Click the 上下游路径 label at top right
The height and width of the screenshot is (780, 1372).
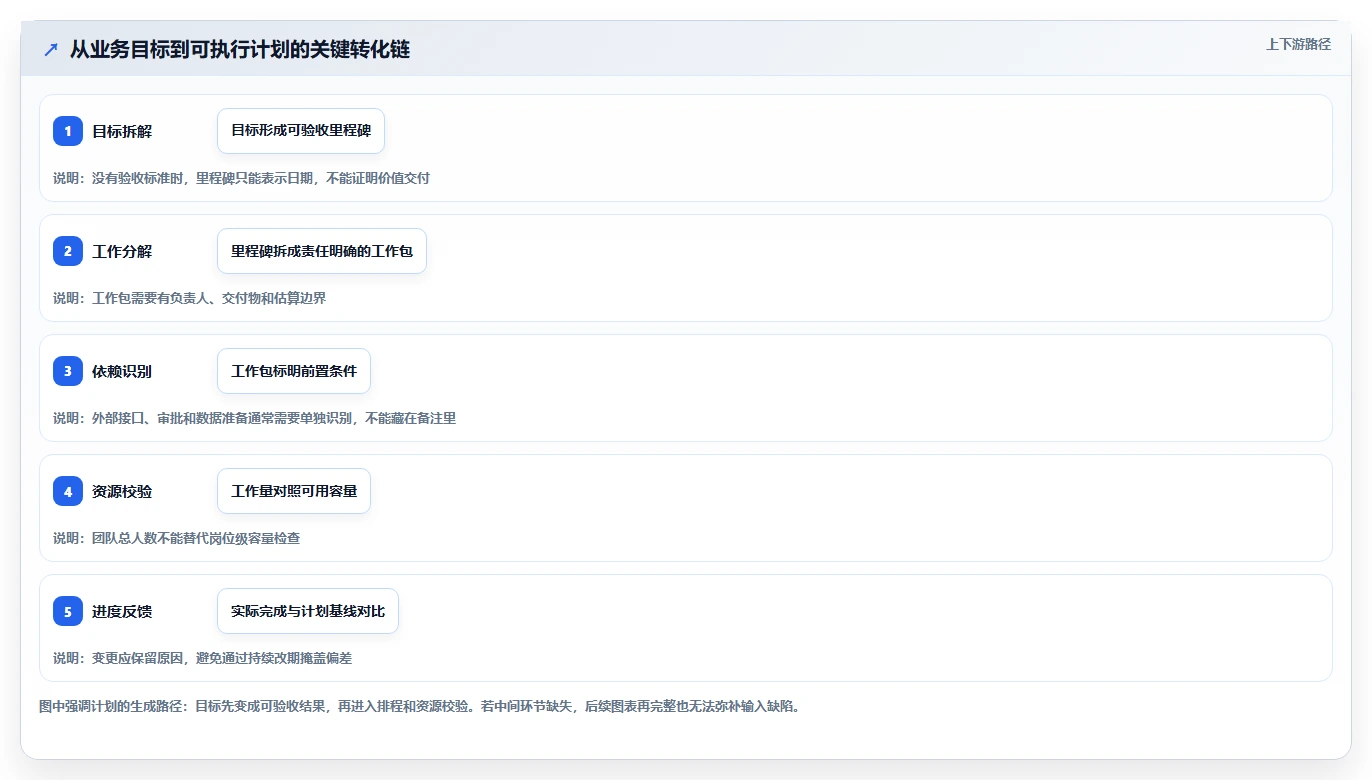tap(1298, 44)
